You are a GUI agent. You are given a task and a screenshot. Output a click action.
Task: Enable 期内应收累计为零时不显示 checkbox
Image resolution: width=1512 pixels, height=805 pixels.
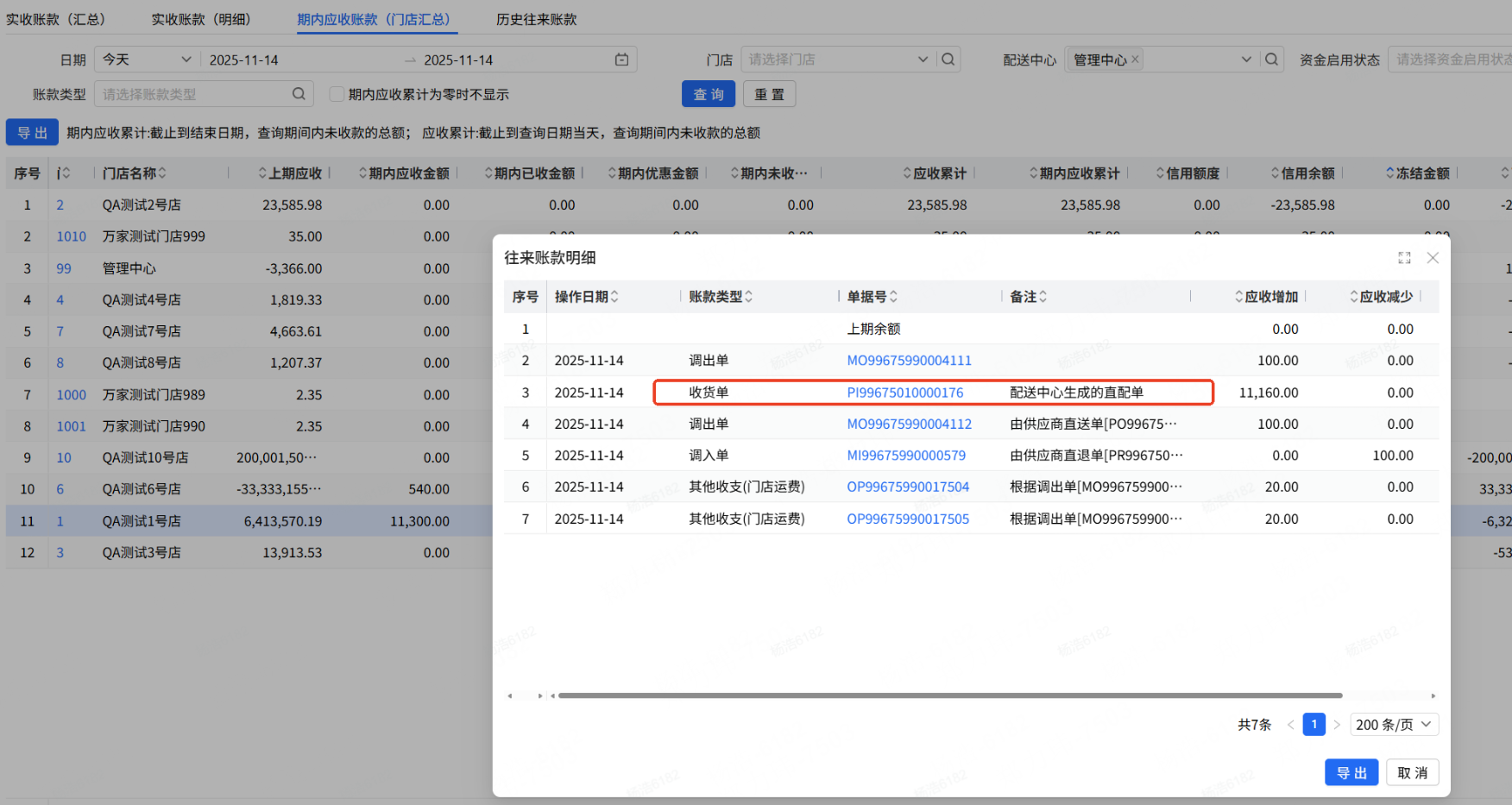(x=337, y=94)
